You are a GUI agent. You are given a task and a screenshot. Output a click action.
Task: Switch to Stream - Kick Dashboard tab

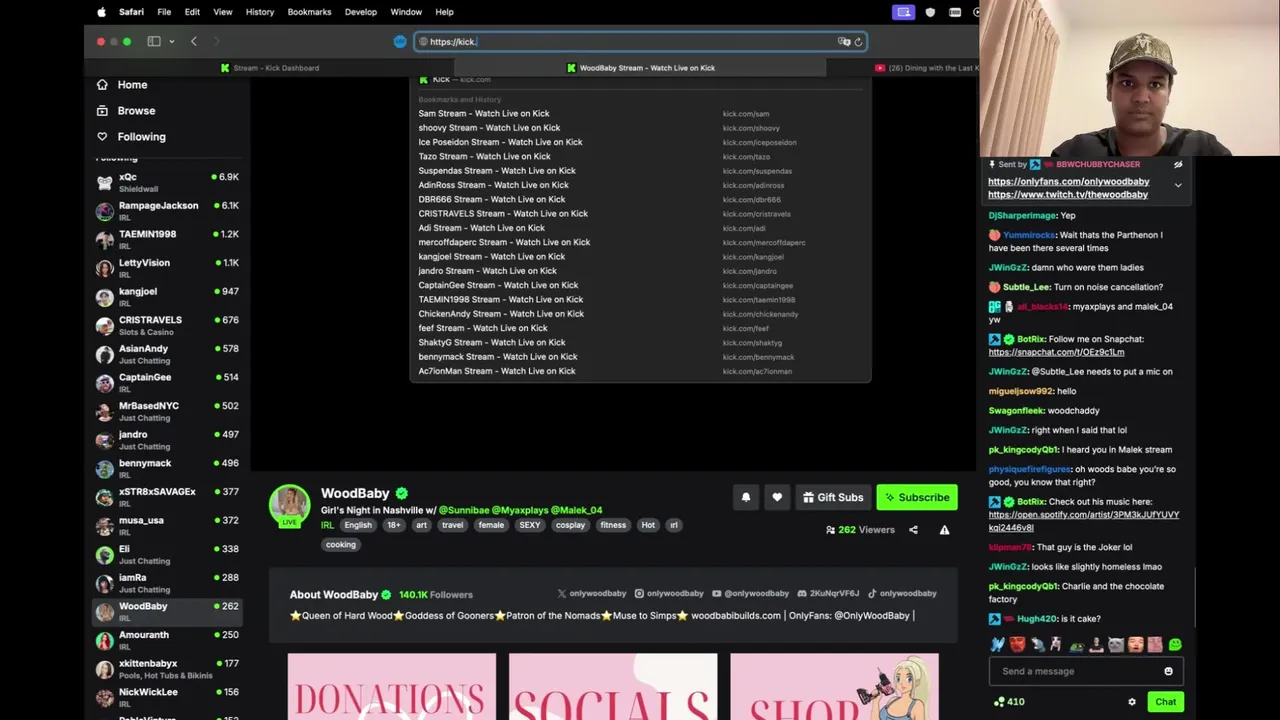click(270, 68)
